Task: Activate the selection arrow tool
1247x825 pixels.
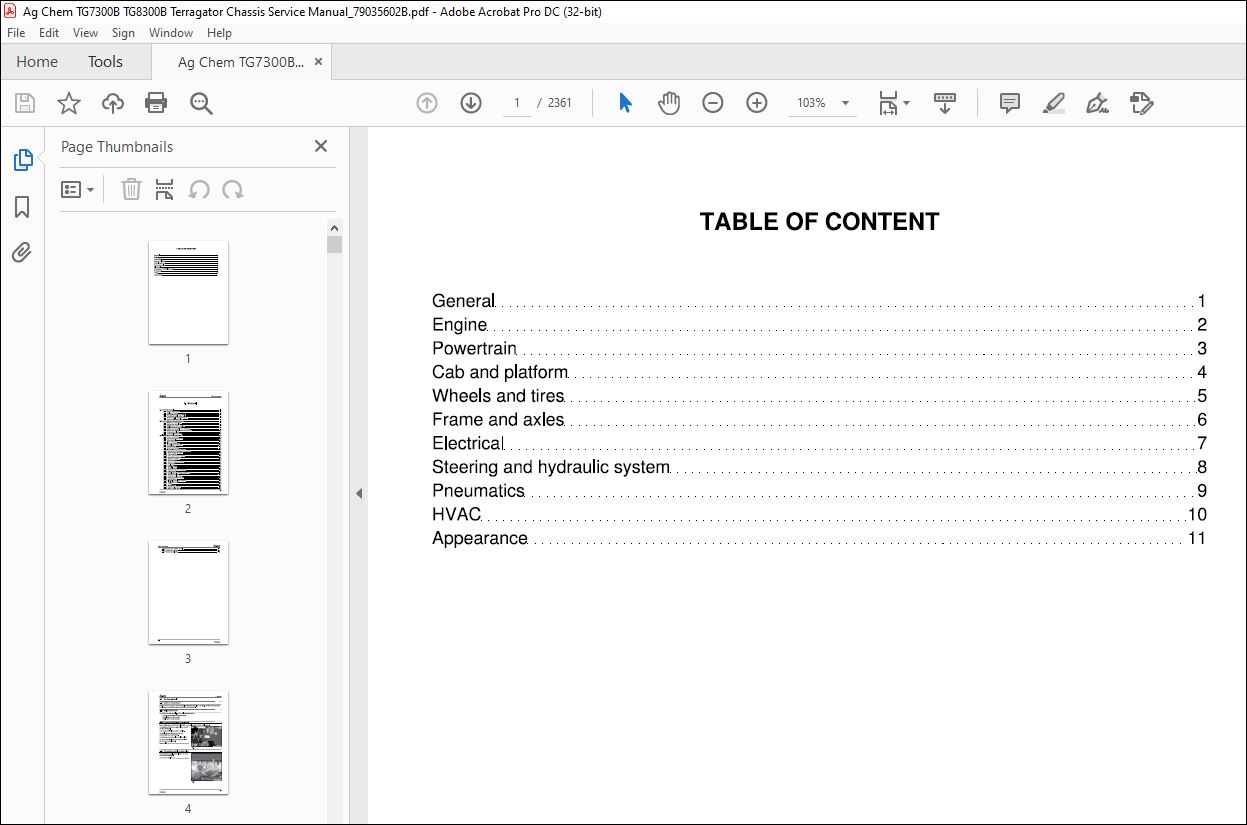Action: click(x=625, y=103)
